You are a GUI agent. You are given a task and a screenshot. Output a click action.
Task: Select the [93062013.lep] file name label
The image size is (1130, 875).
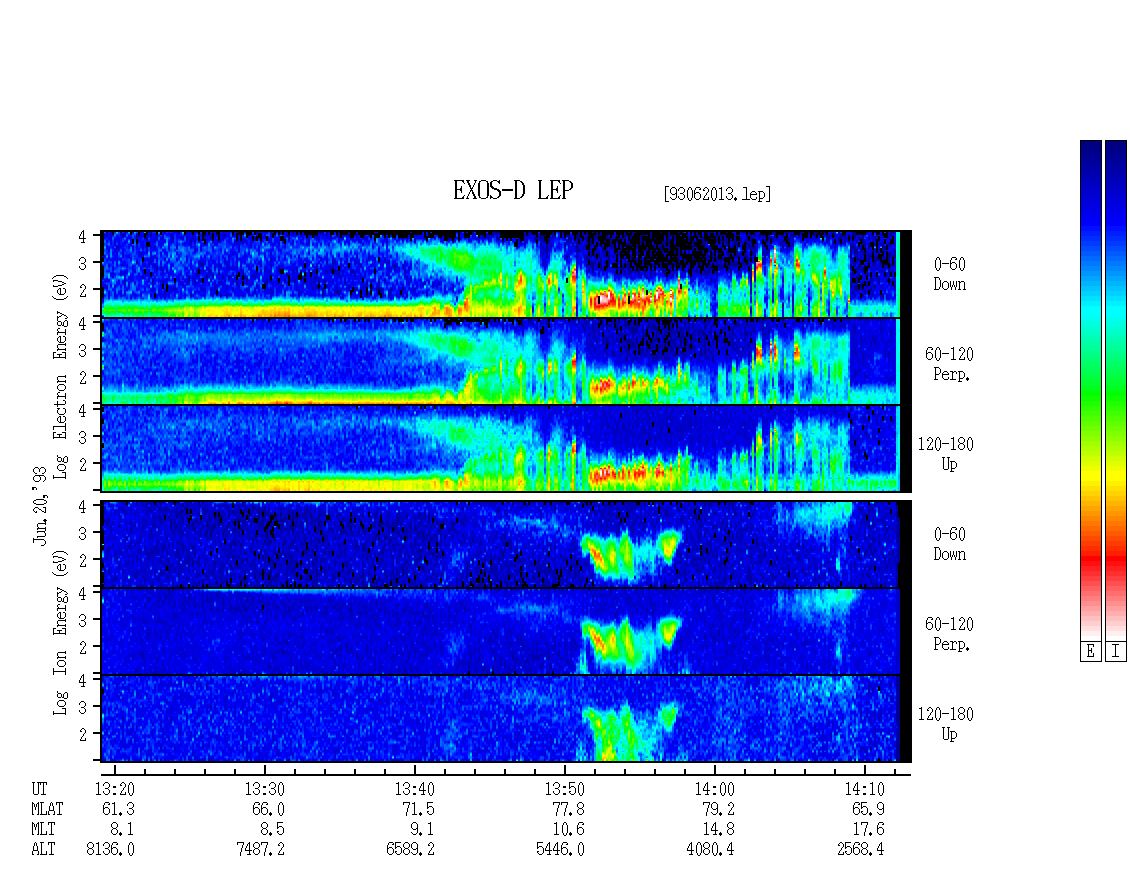[x=717, y=194]
